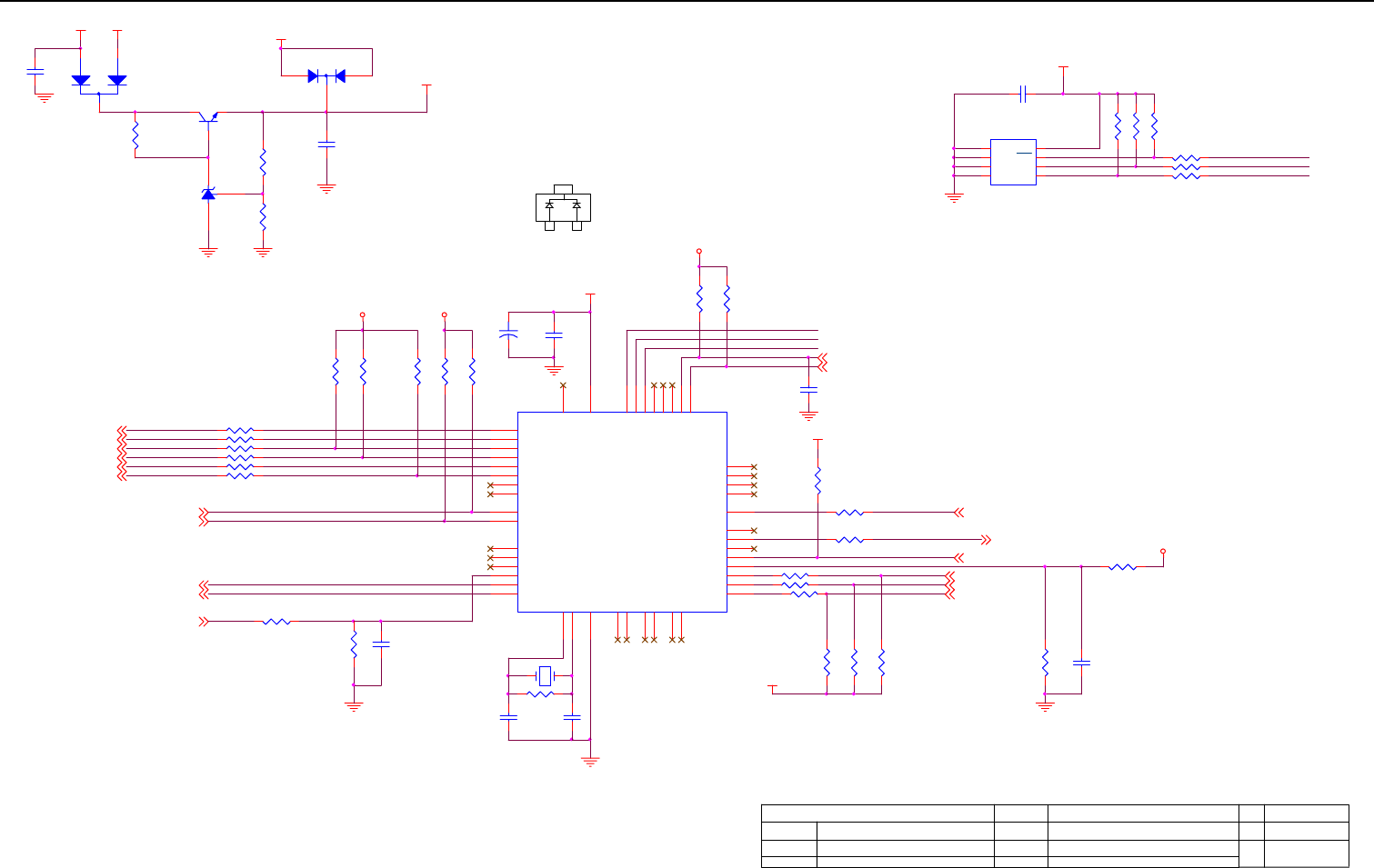Click the title block table

pyautogui.click(x=1055, y=835)
